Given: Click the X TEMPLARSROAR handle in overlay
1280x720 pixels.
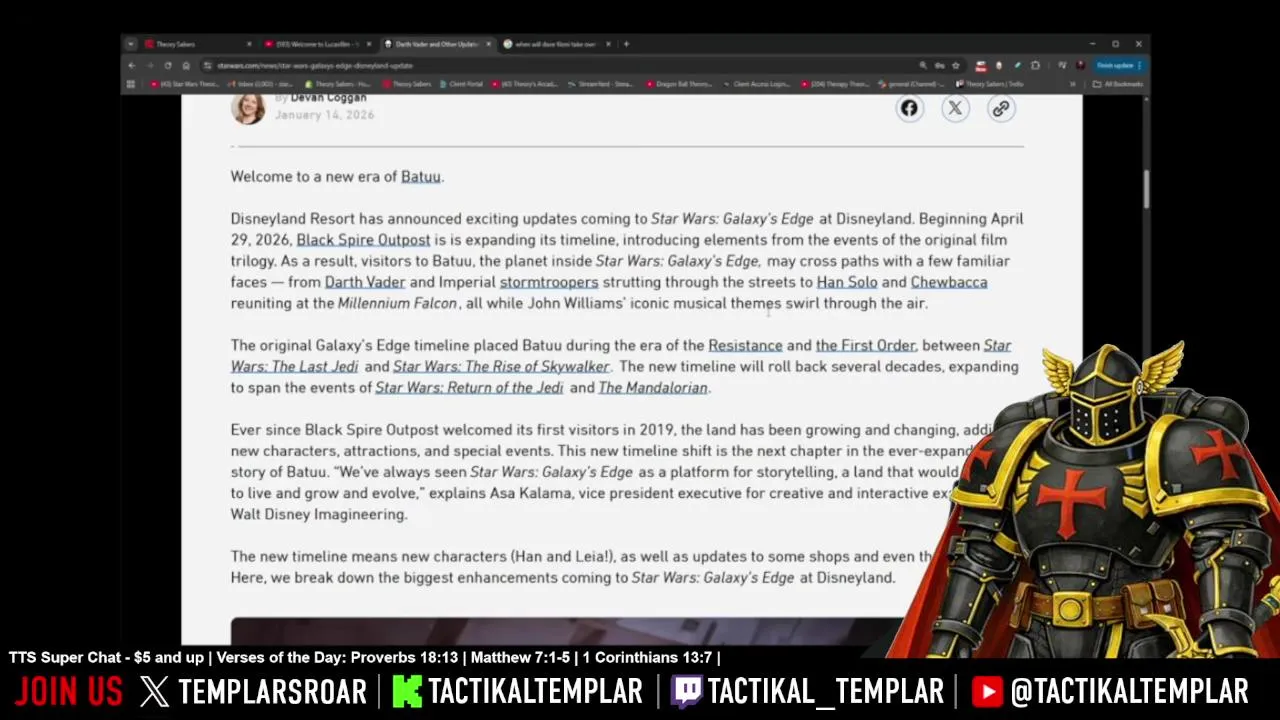Looking at the screenshot, I should tap(254, 691).
